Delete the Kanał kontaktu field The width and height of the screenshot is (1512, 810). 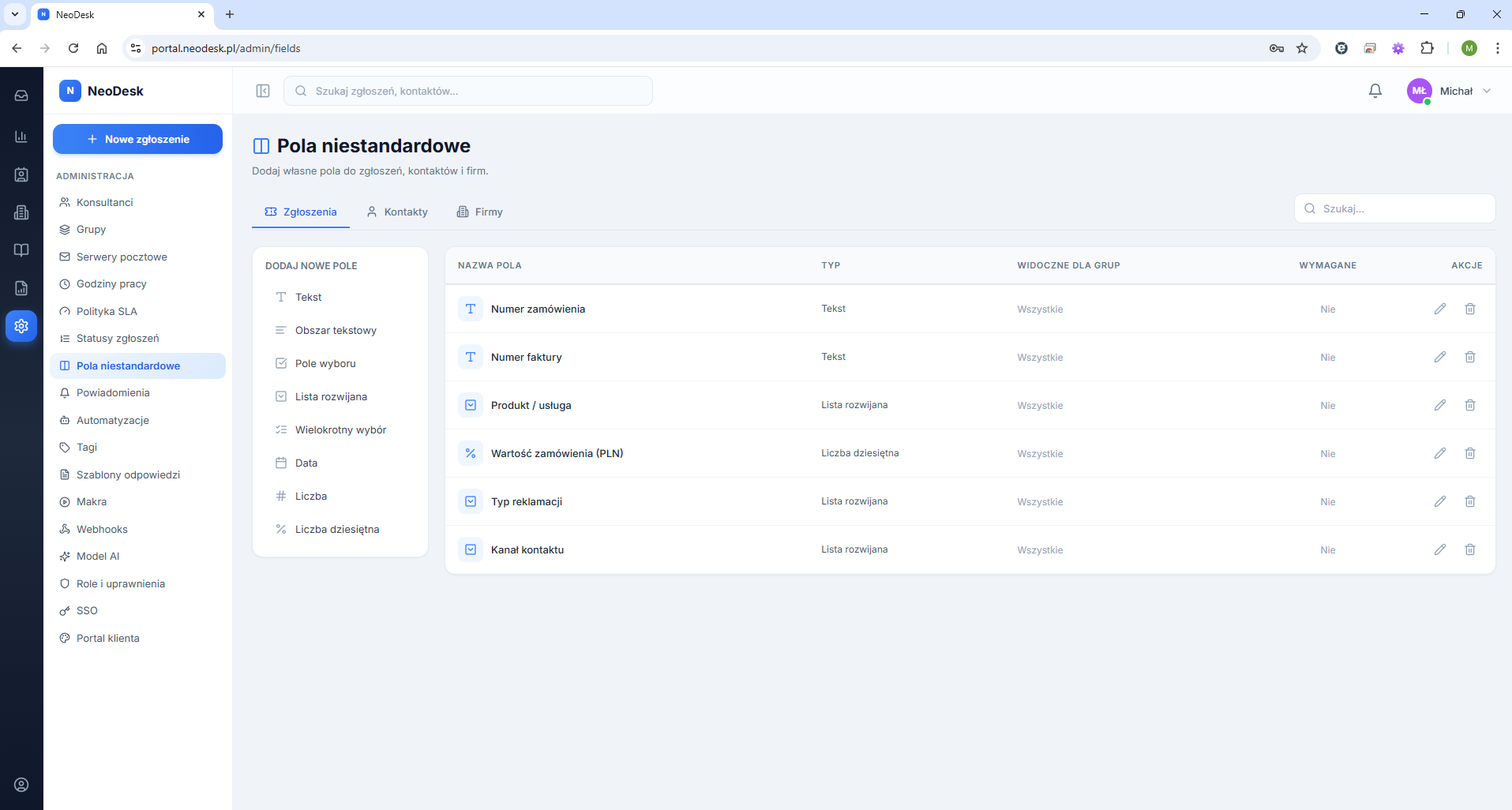pyautogui.click(x=1470, y=549)
